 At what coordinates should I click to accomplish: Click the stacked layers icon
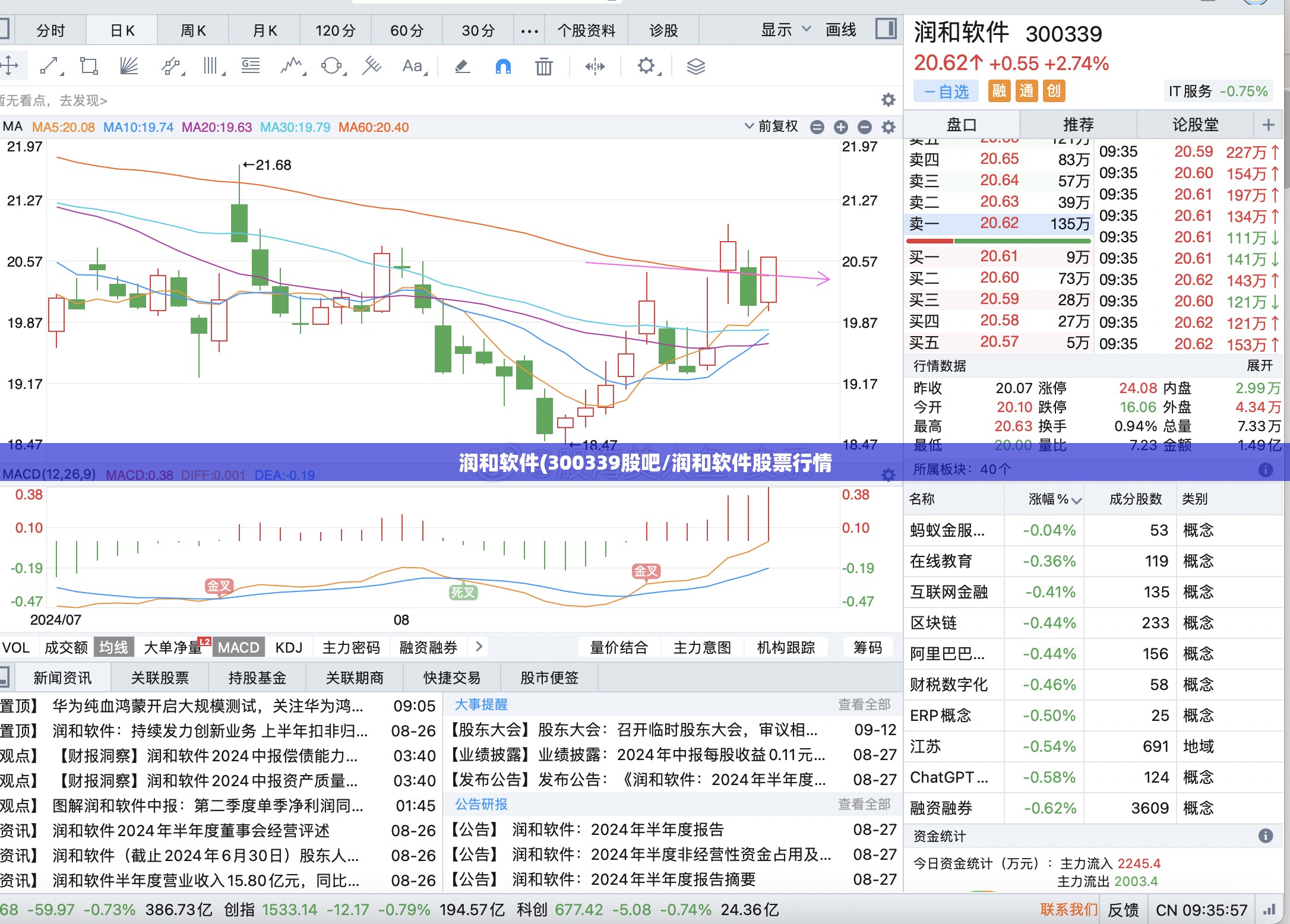695,67
